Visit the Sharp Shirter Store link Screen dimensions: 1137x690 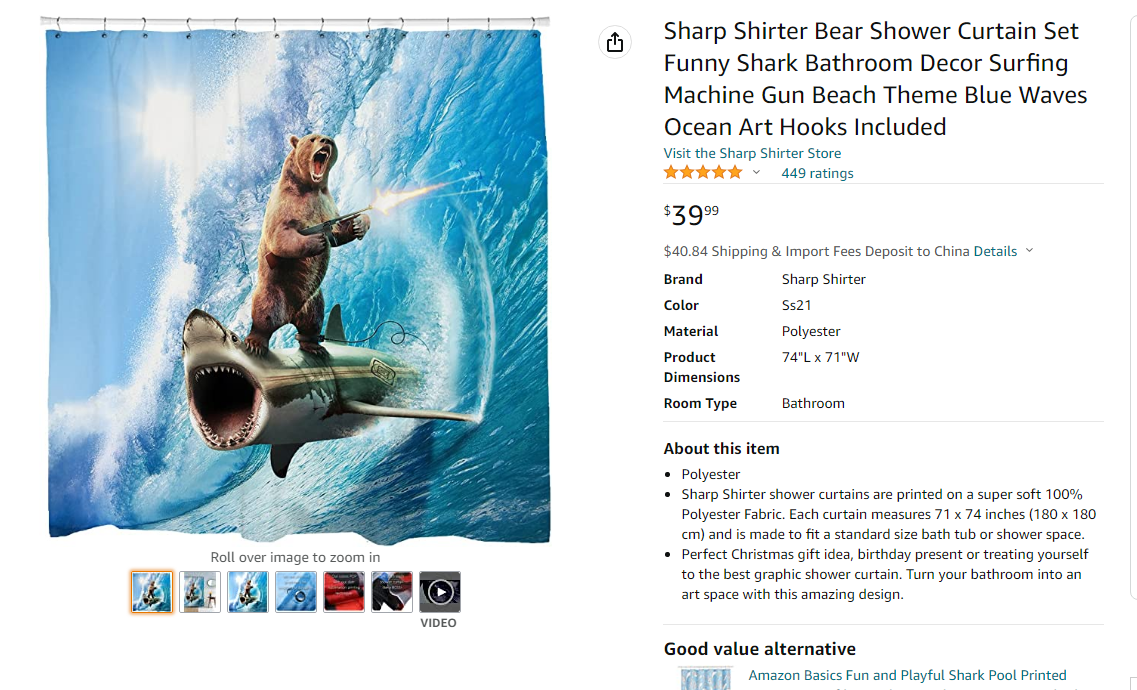click(x=752, y=153)
